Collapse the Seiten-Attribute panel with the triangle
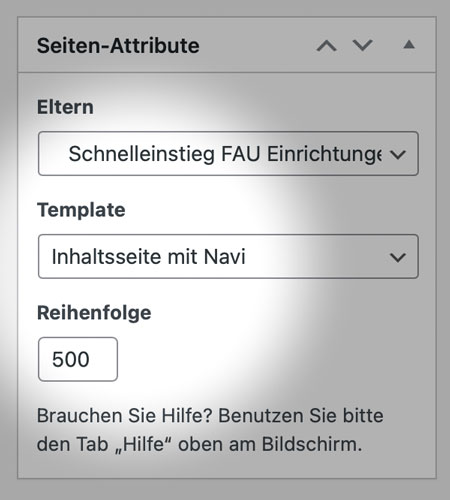 409,45
